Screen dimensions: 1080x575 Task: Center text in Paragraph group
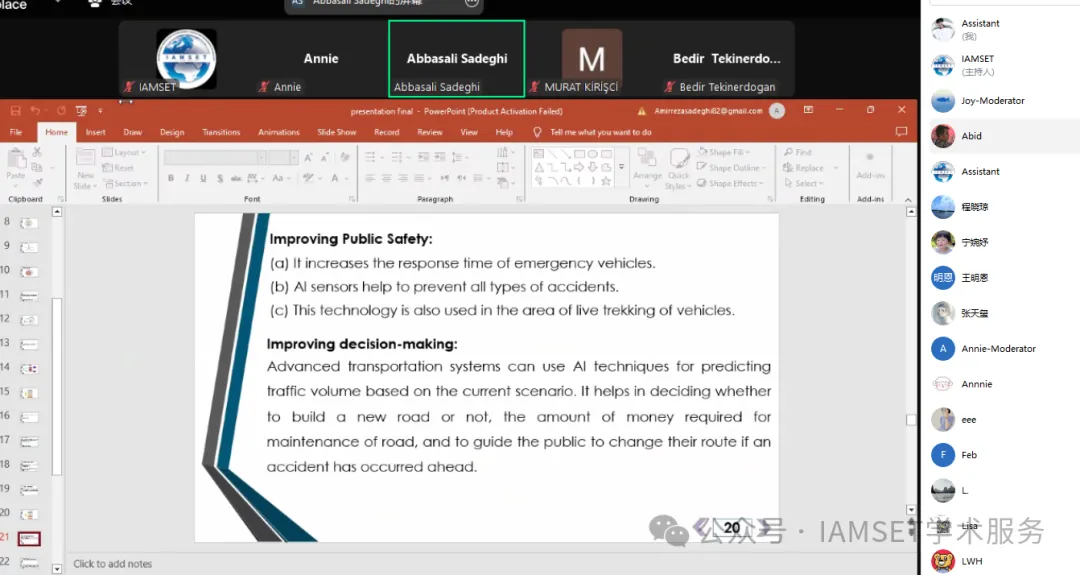[386, 178]
